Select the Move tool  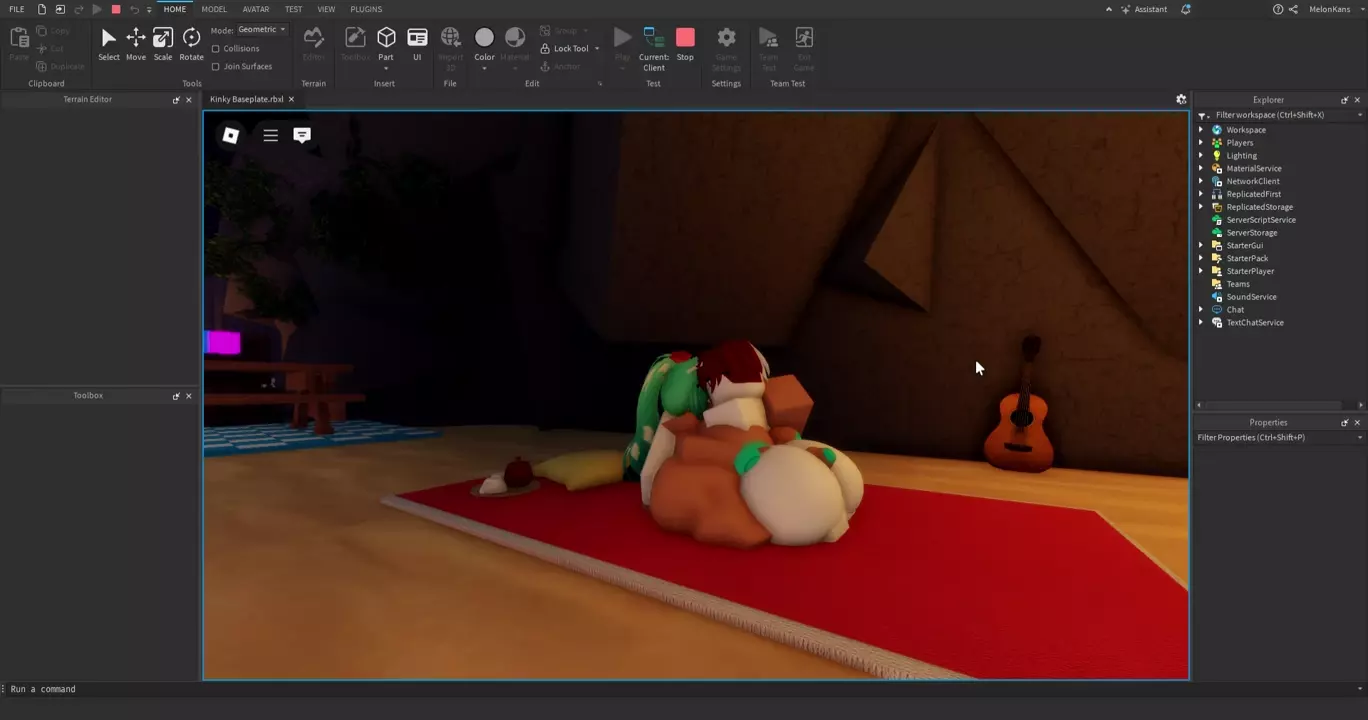coord(135,43)
